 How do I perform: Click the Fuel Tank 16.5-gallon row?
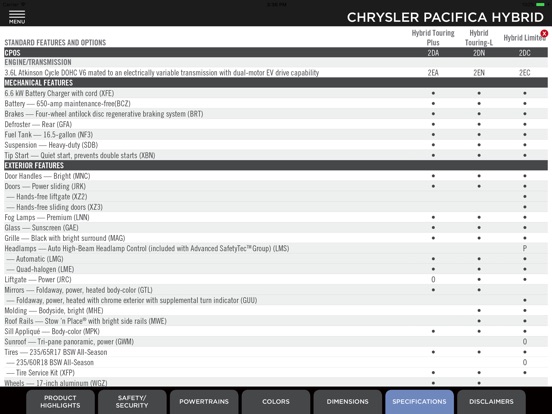(x=276, y=134)
